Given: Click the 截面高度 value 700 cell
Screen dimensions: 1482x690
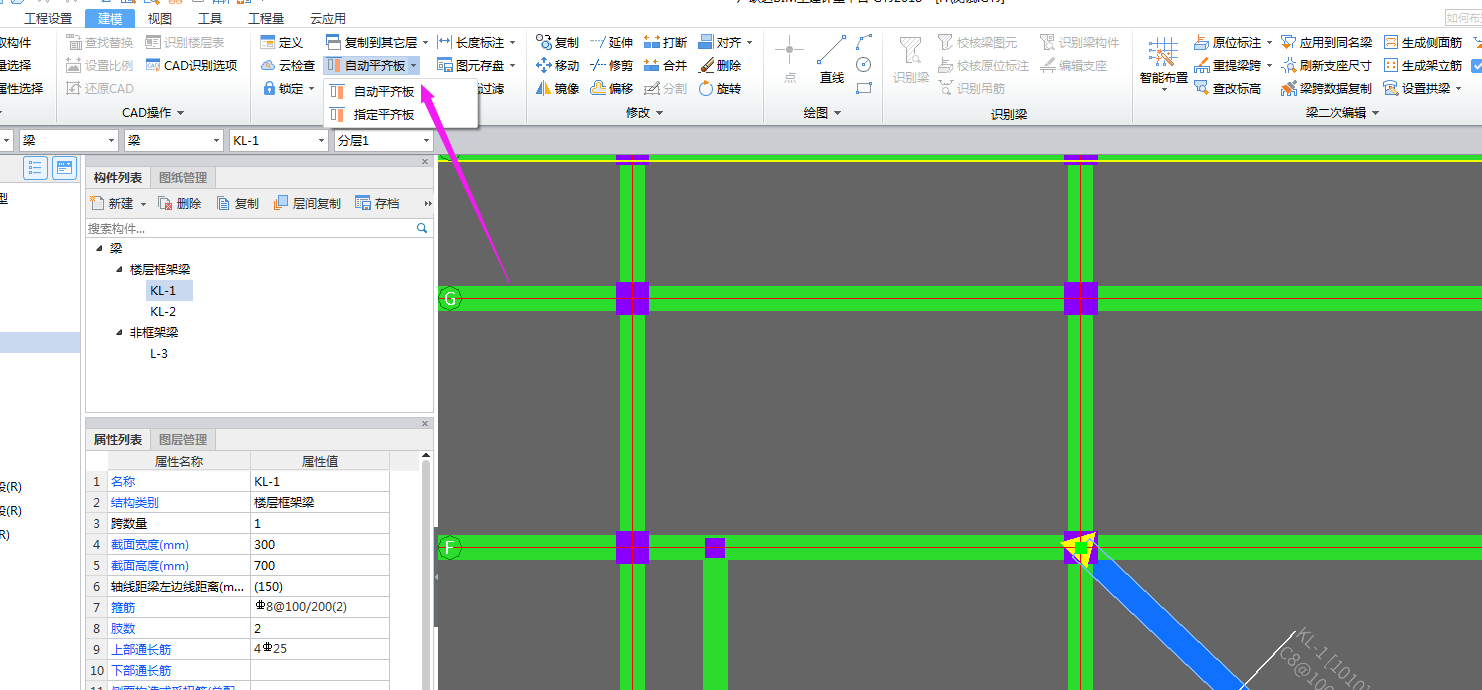Looking at the screenshot, I should [320, 566].
